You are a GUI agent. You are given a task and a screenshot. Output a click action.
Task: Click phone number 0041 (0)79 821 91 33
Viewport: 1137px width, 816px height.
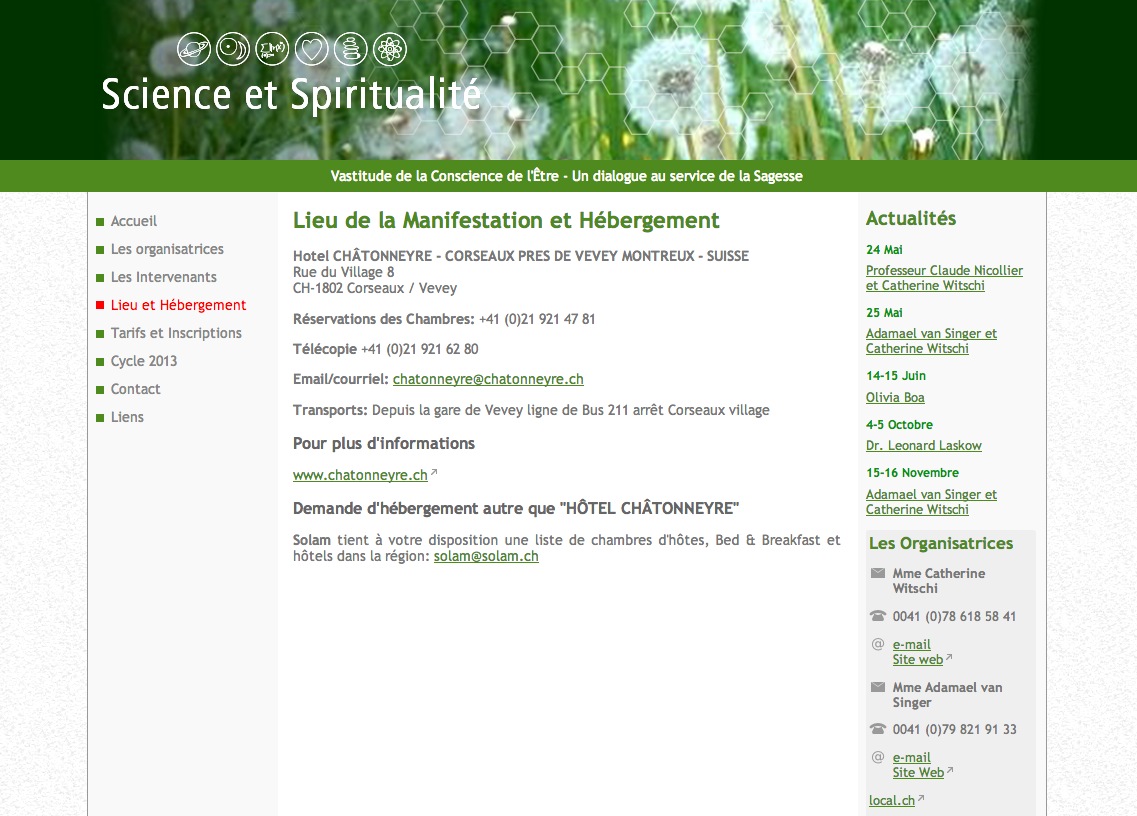[954, 729]
